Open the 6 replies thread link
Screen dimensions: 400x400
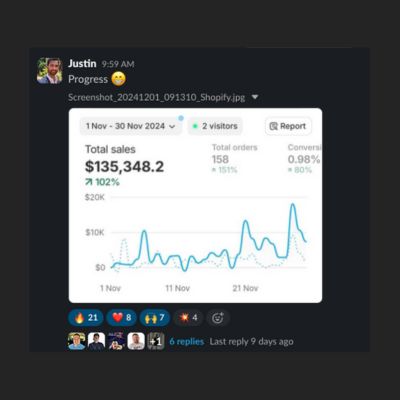(x=186, y=342)
